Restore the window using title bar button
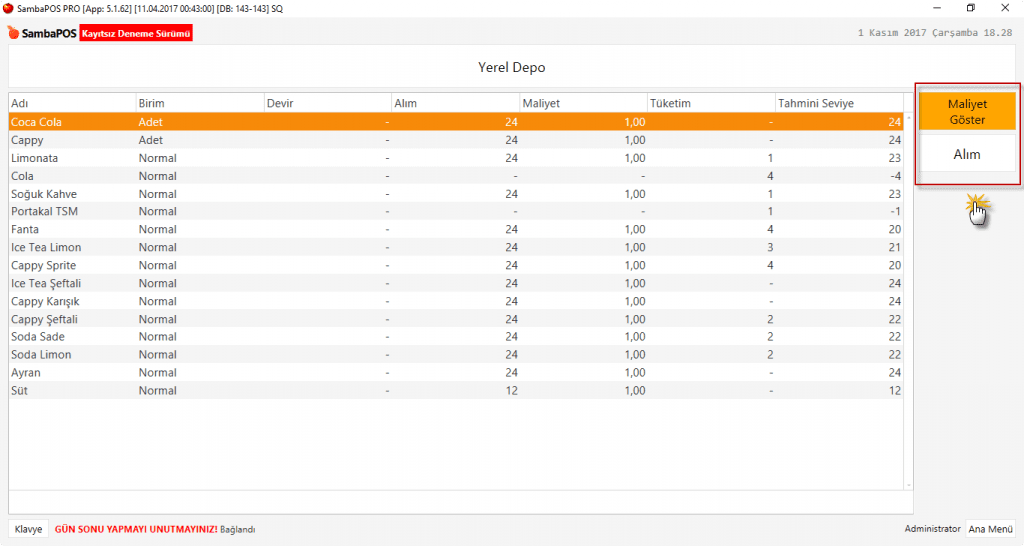The width and height of the screenshot is (1024, 546). coord(970,8)
